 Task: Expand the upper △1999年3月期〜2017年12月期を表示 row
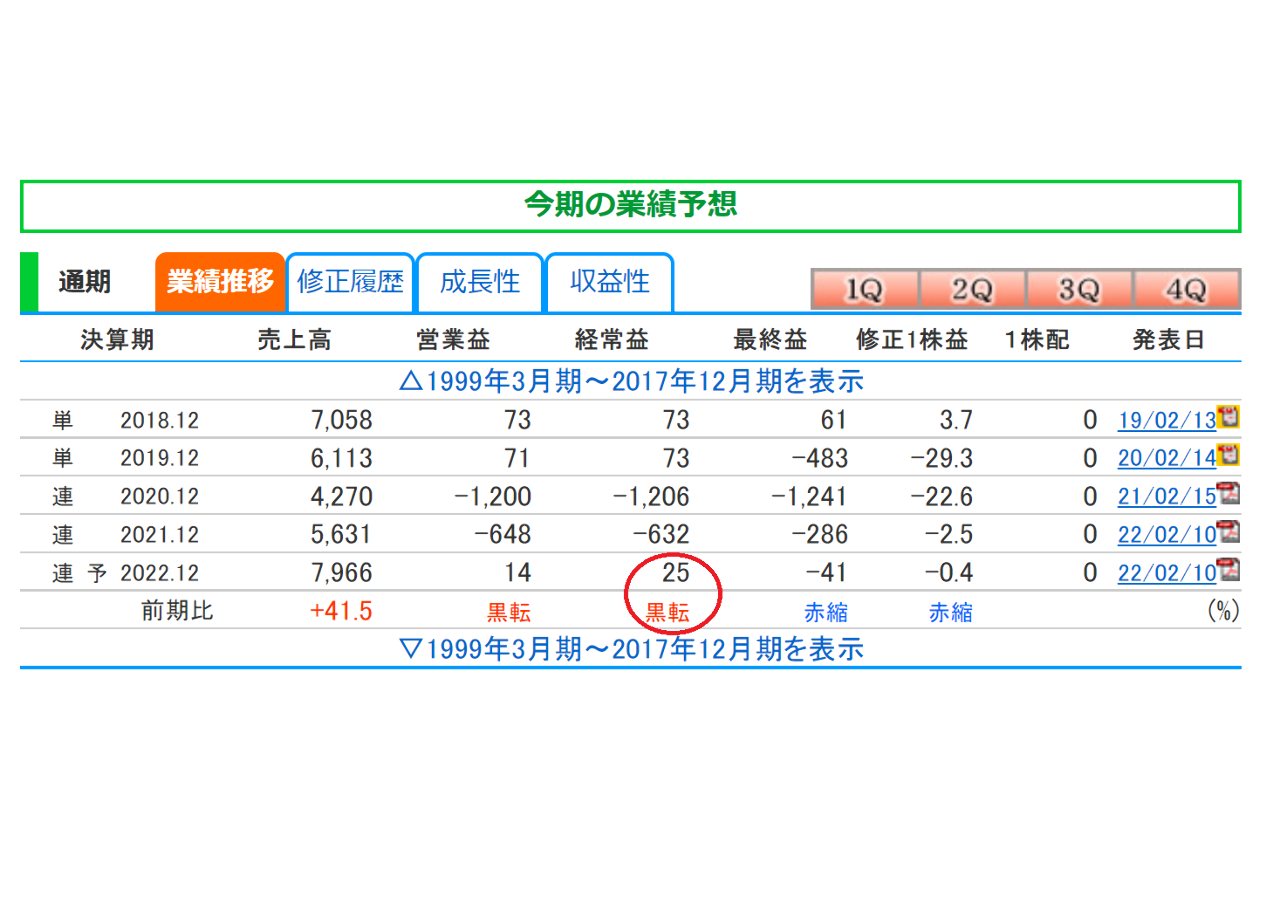(x=630, y=381)
